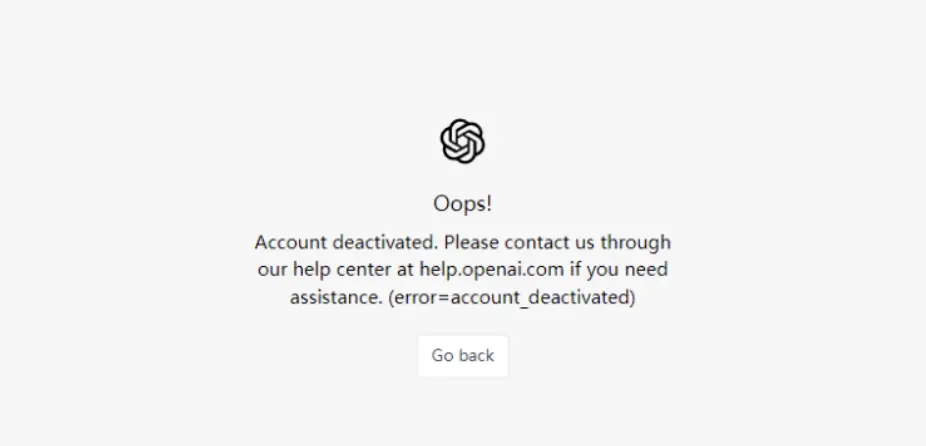Click the word 'if' after help.openai.com
This screenshot has height=446, width=926.
pyautogui.click(x=575, y=269)
